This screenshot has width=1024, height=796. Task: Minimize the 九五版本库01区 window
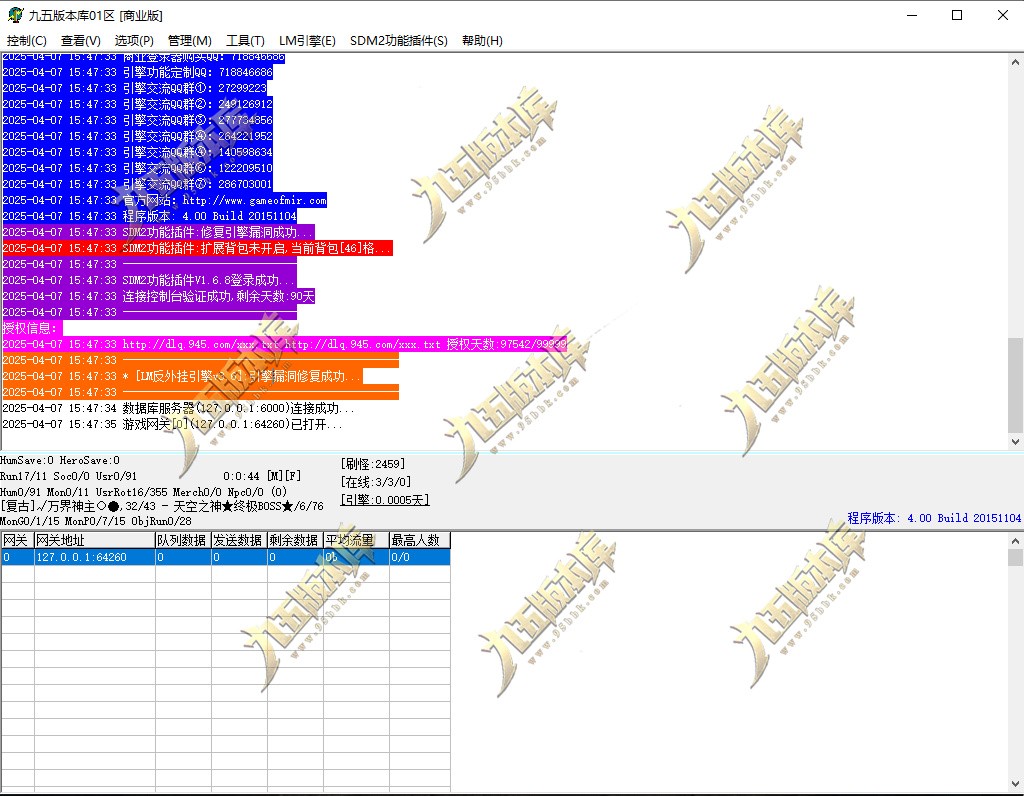912,15
